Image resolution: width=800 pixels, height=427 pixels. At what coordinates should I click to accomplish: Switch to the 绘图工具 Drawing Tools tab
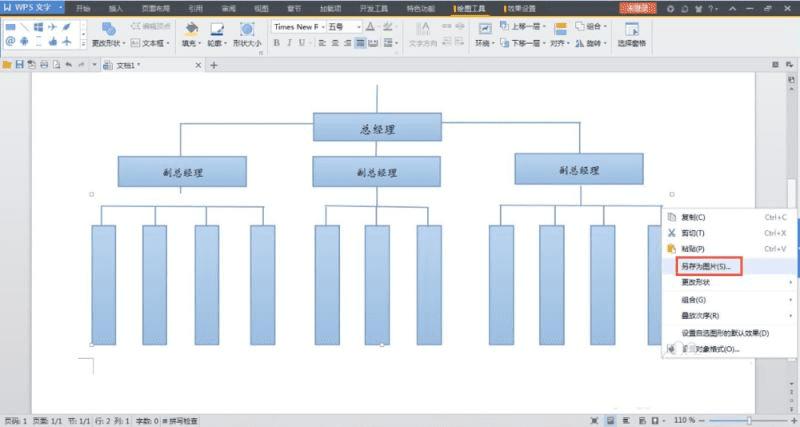470,8
